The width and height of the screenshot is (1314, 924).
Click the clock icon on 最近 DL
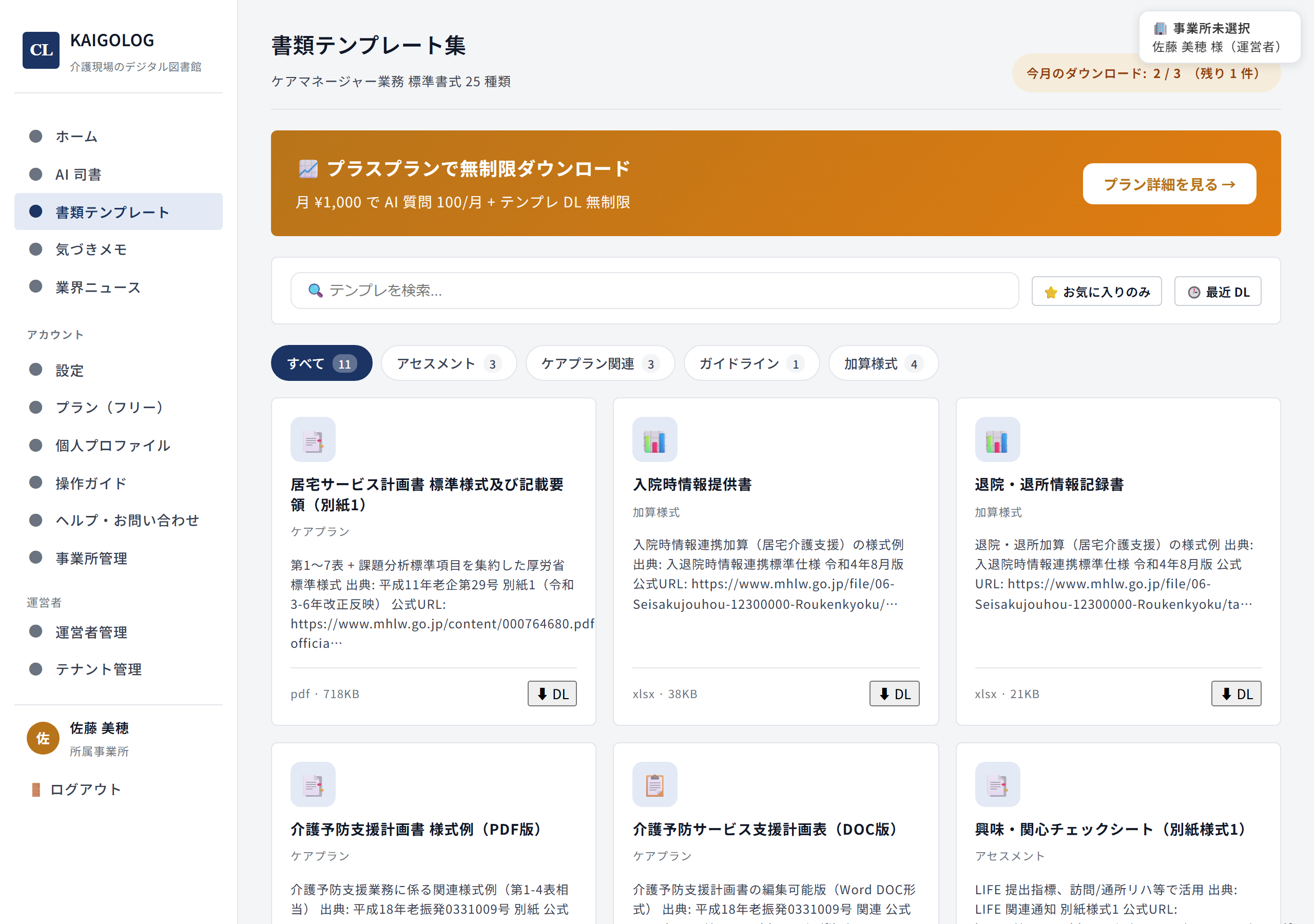[1194, 292]
